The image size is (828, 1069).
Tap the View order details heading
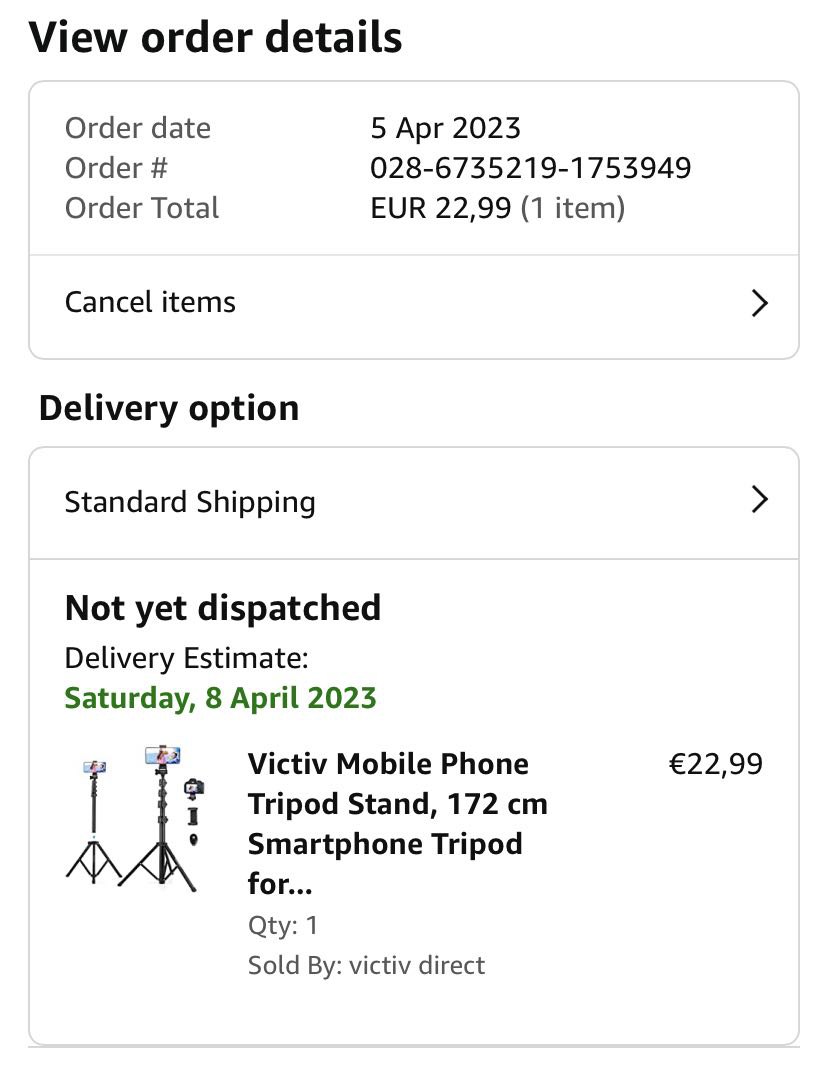click(x=215, y=38)
